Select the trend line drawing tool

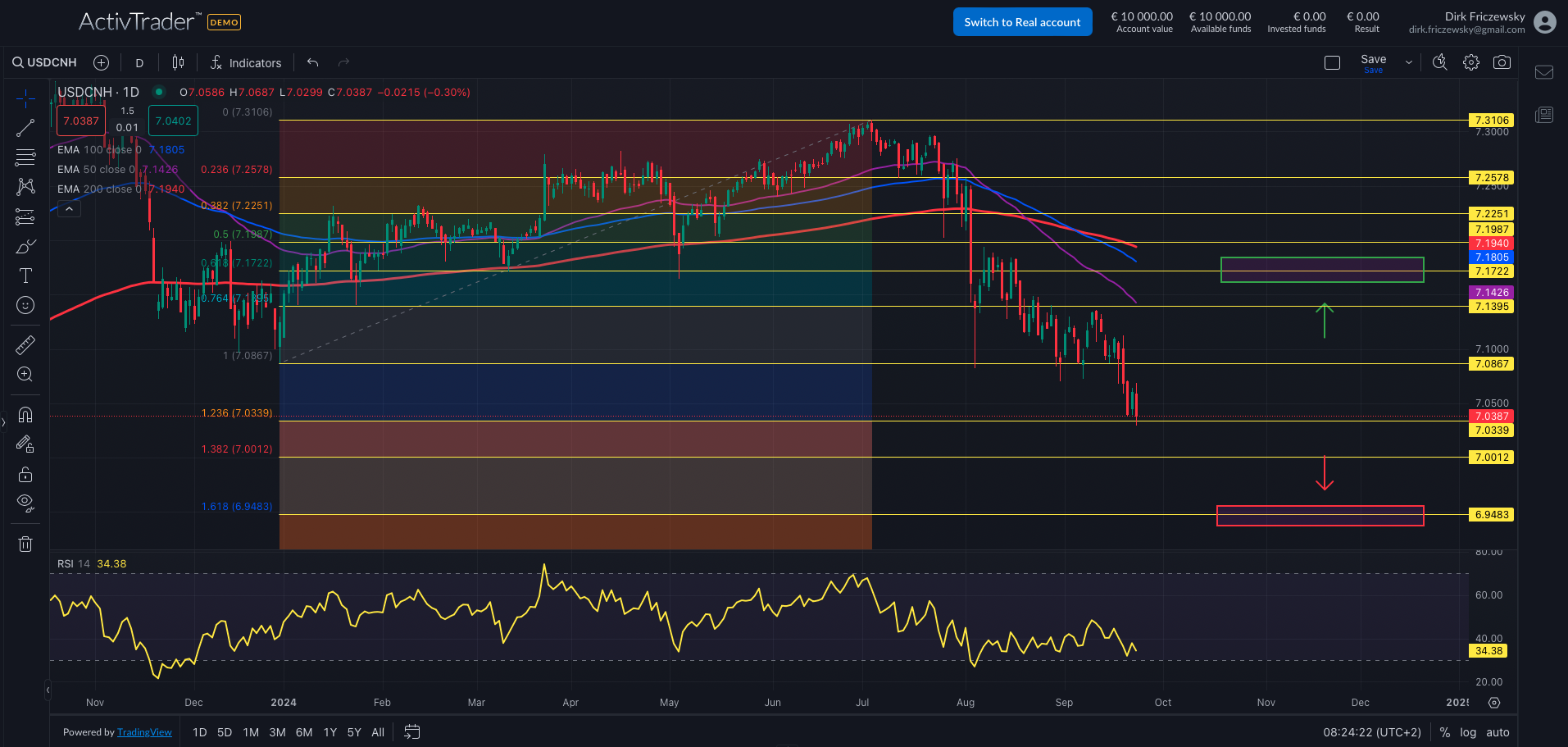pyautogui.click(x=25, y=127)
